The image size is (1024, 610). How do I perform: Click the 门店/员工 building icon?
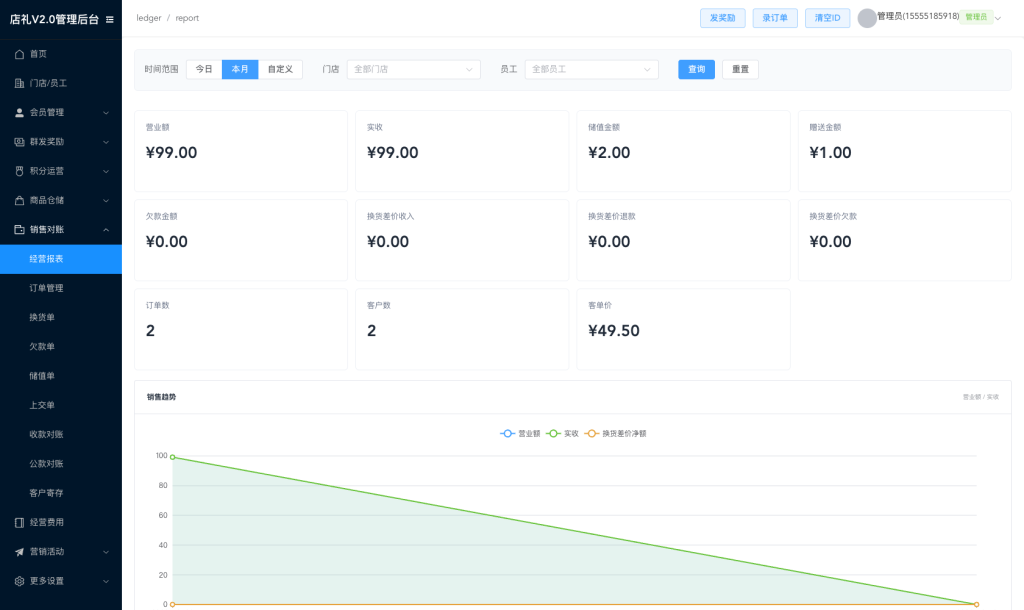click(x=20, y=84)
